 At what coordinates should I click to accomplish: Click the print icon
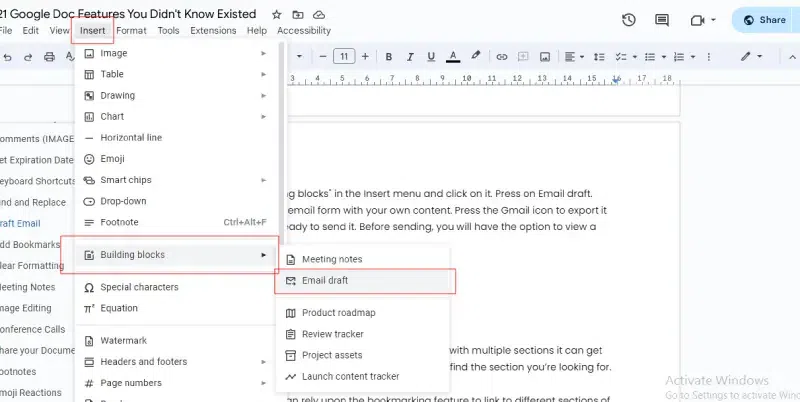[x=49, y=57]
